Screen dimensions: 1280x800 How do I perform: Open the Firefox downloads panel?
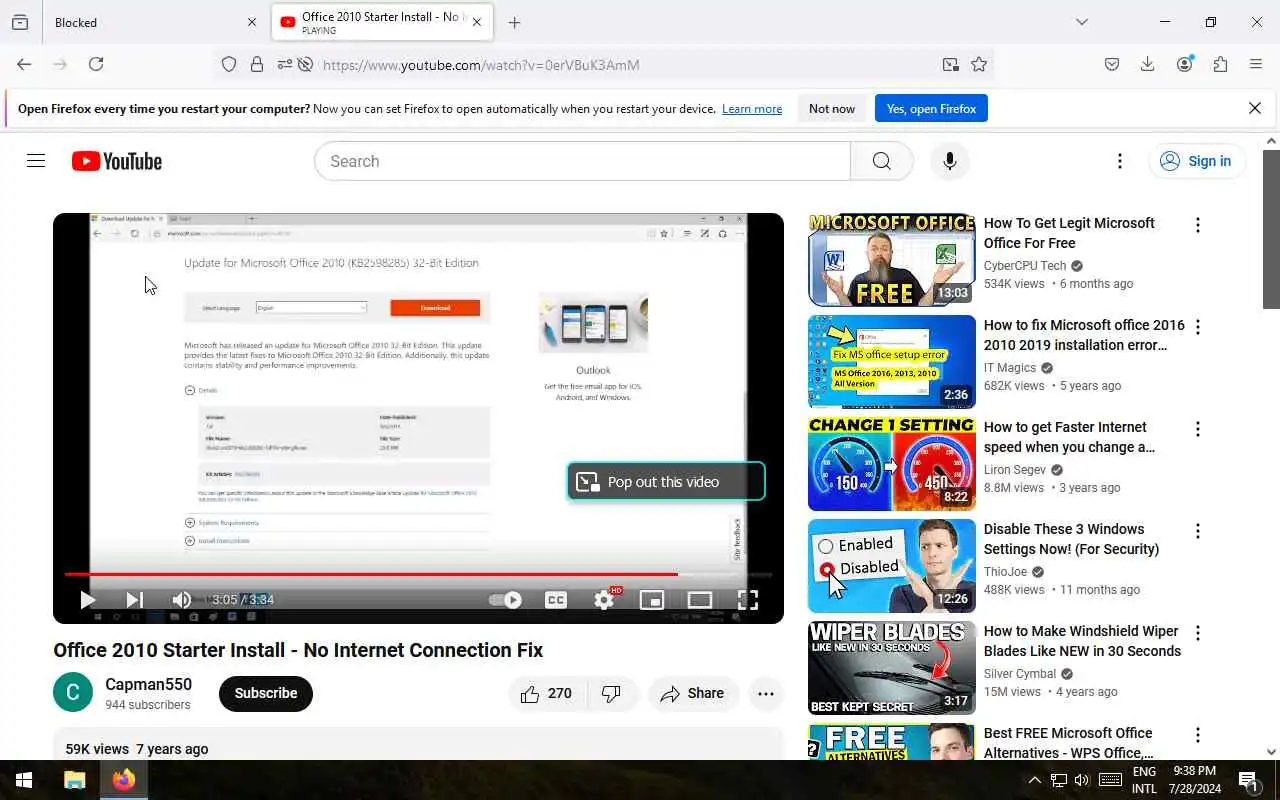coord(1148,64)
